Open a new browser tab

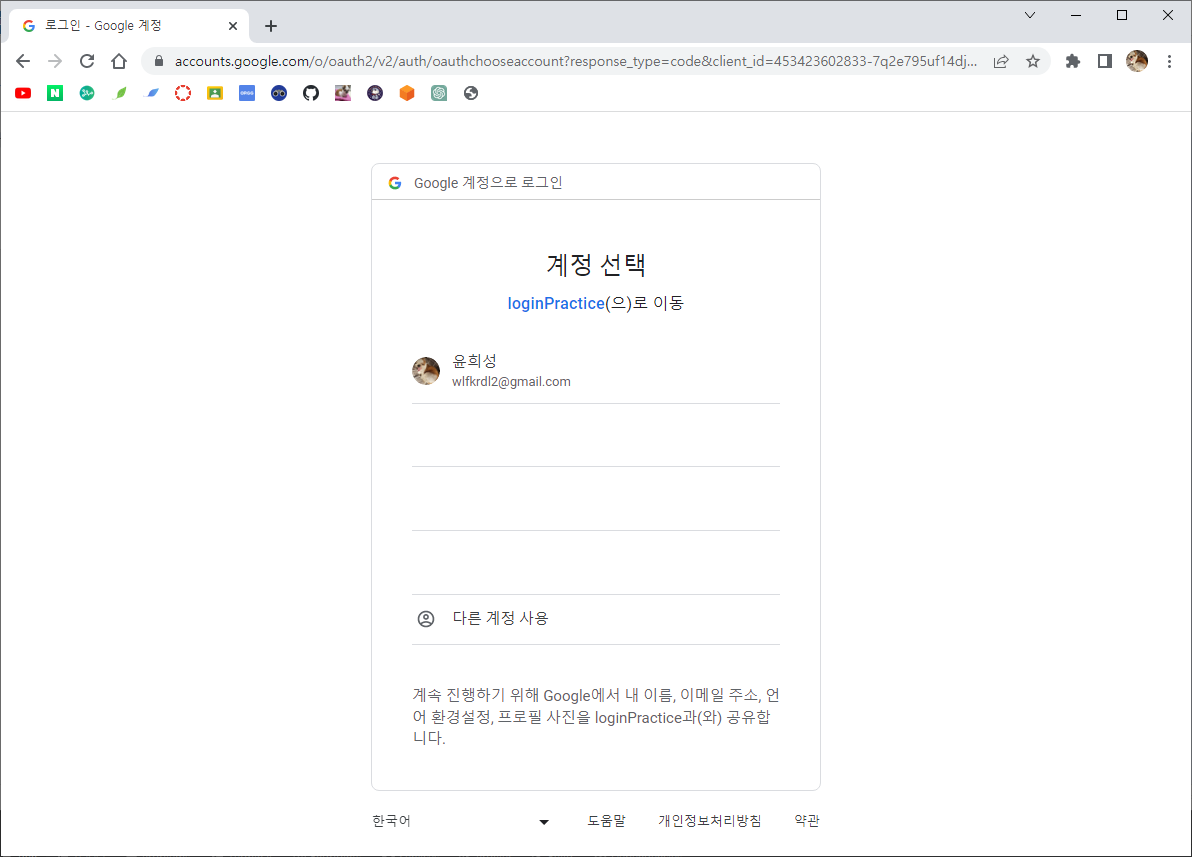click(271, 26)
